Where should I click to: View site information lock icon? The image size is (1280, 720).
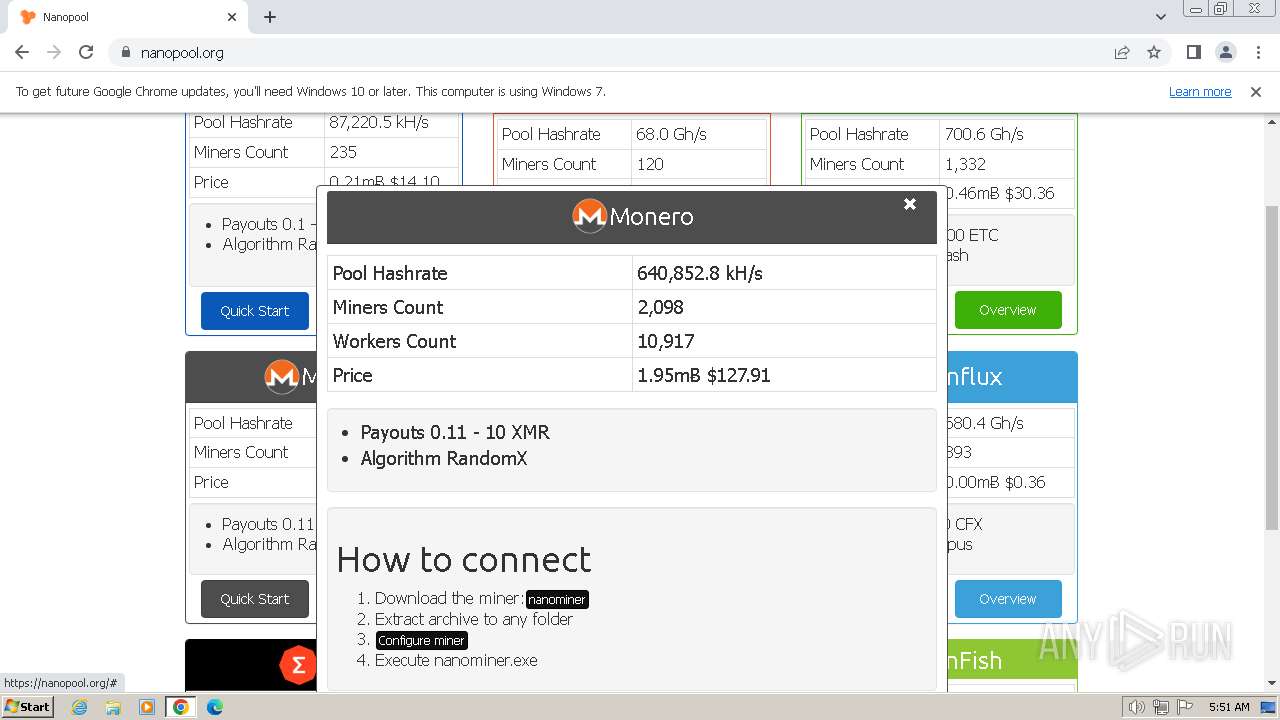click(x=125, y=52)
